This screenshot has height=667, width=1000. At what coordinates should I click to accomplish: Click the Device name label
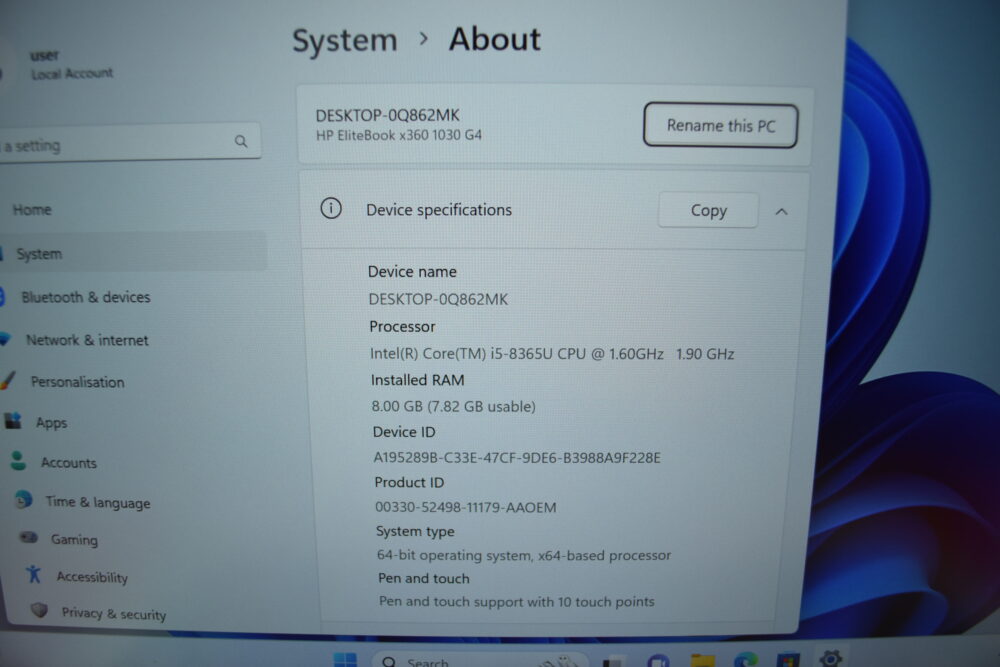tap(412, 272)
